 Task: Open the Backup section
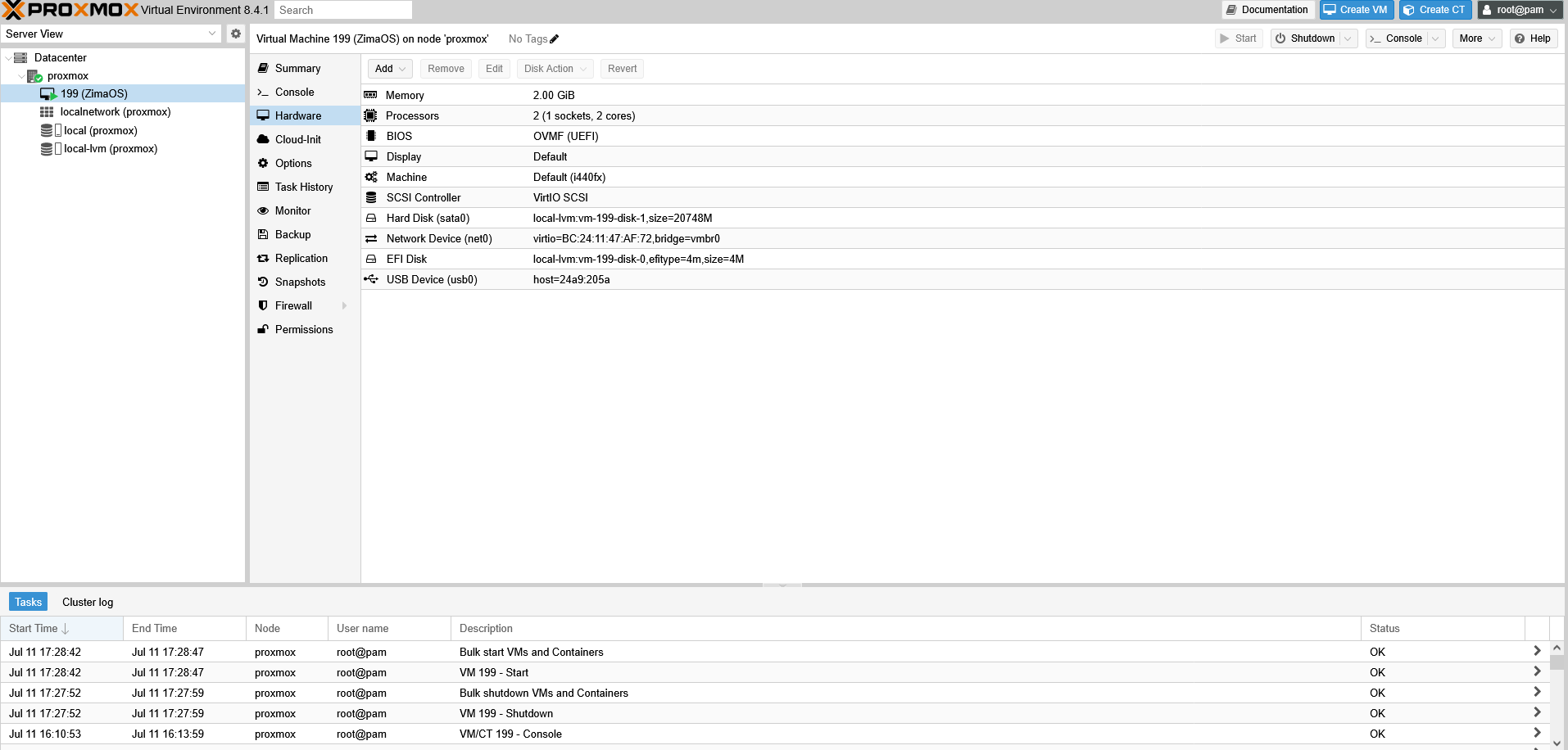(x=305, y=234)
